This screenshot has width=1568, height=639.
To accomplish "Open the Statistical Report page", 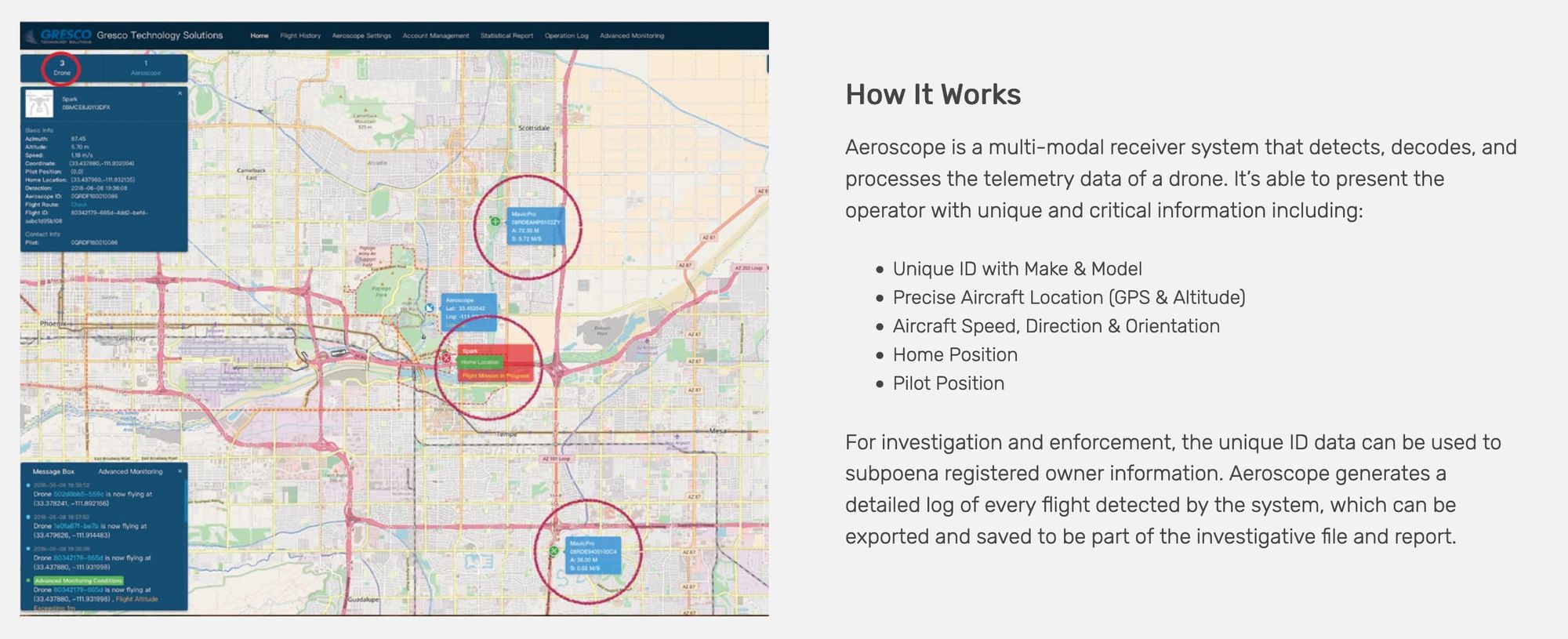I will [506, 36].
